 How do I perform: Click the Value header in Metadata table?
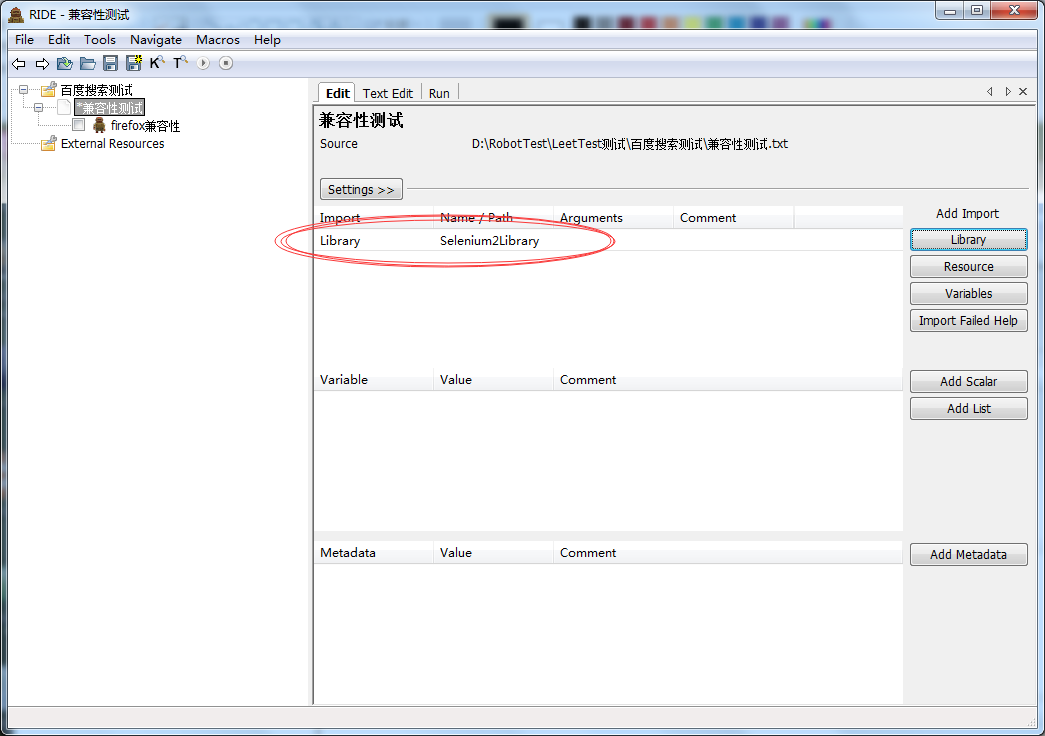coord(493,553)
